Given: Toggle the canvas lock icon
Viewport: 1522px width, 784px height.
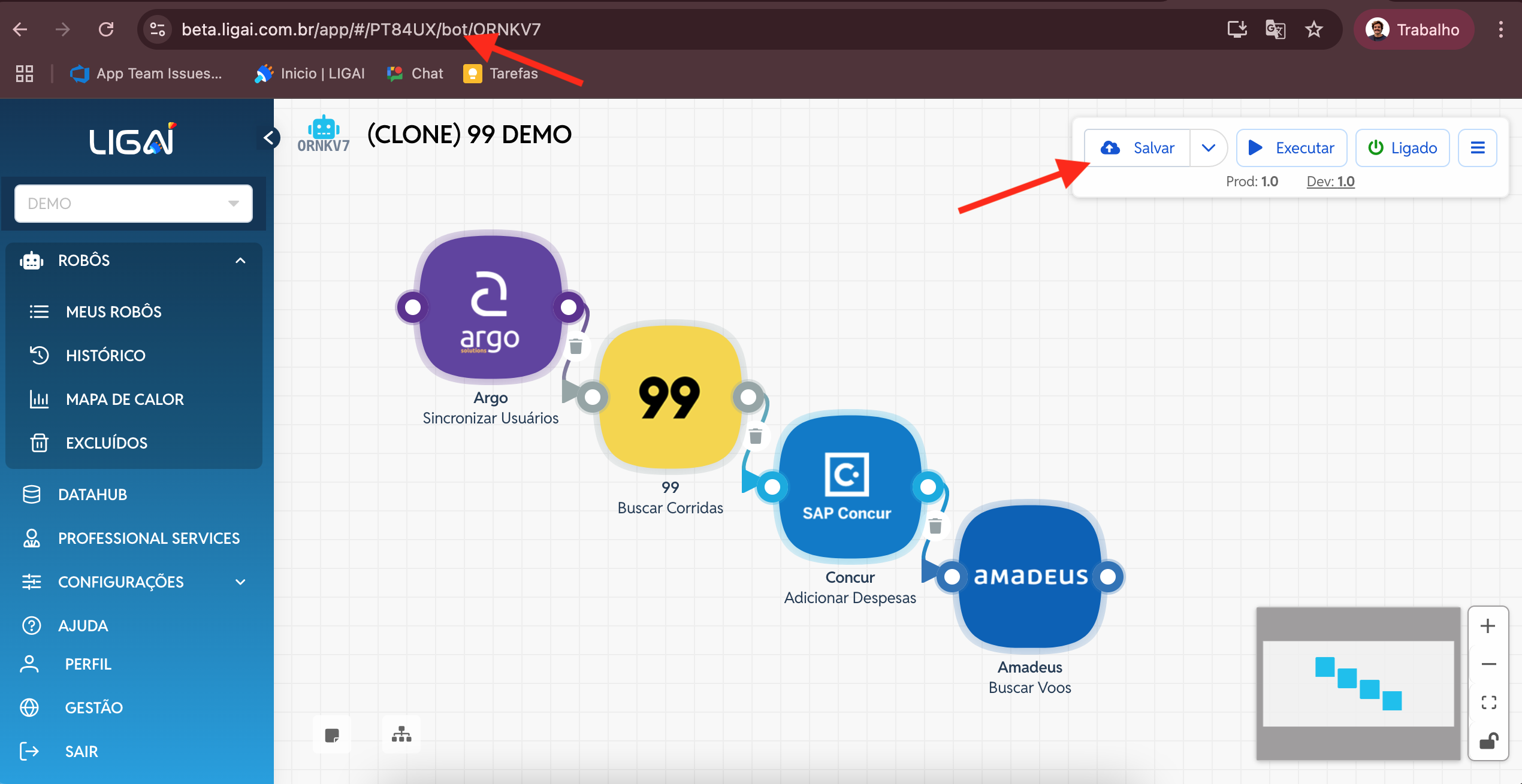Looking at the screenshot, I should tap(1488, 741).
